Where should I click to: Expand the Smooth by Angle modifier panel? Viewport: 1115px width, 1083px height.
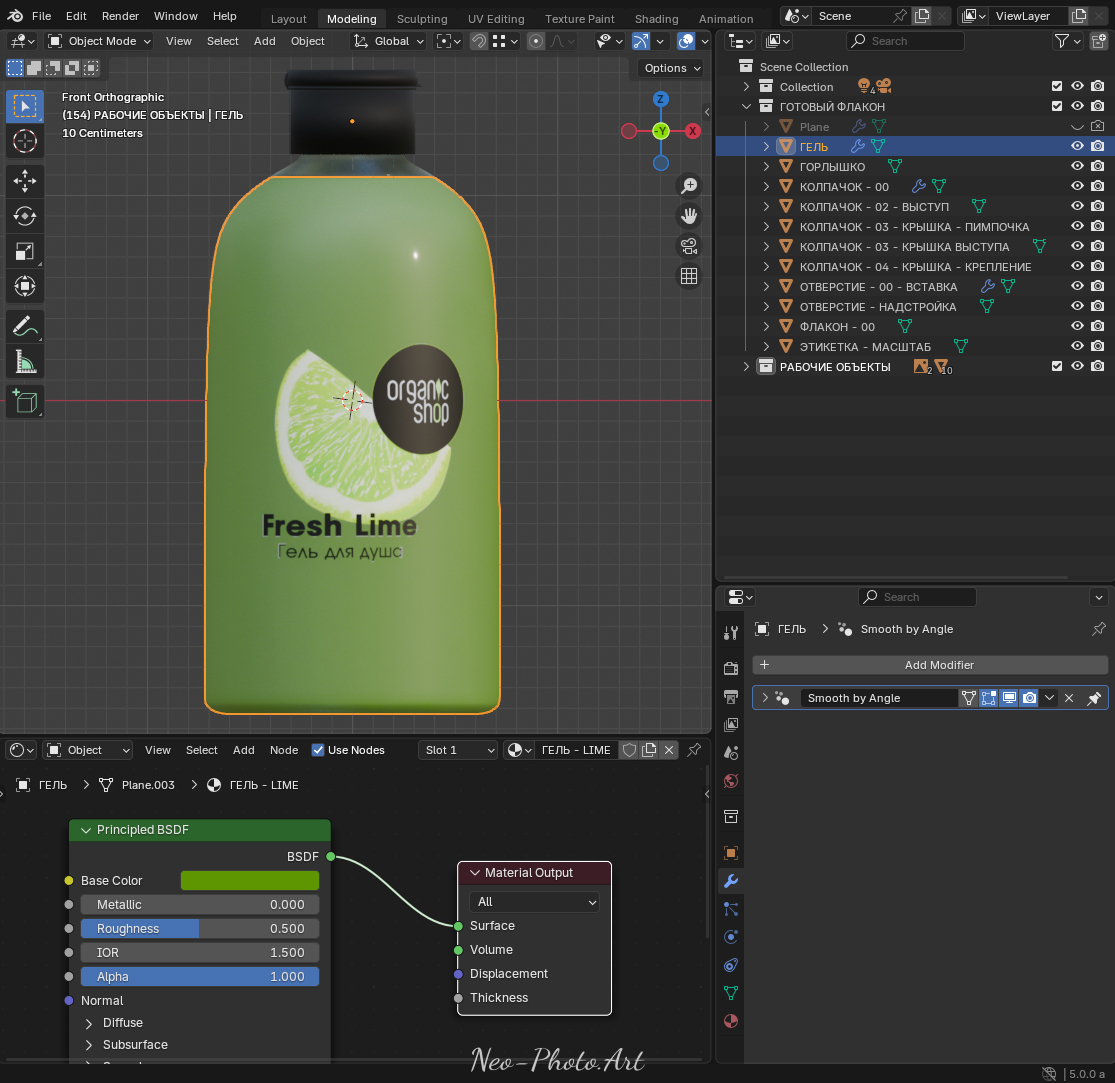765,698
